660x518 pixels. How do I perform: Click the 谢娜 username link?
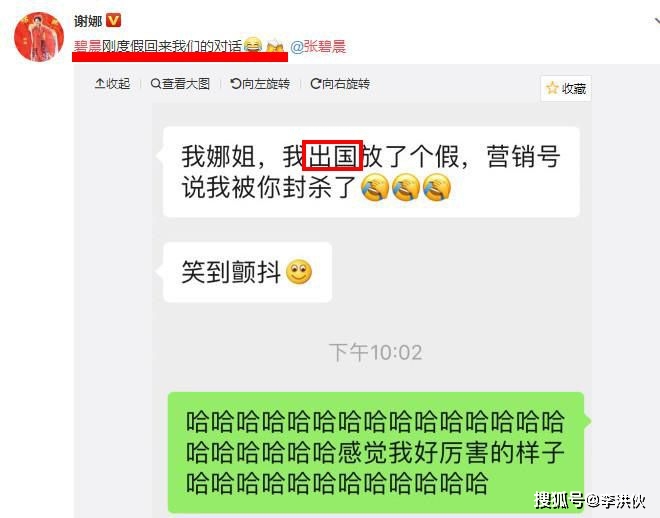click(x=88, y=21)
